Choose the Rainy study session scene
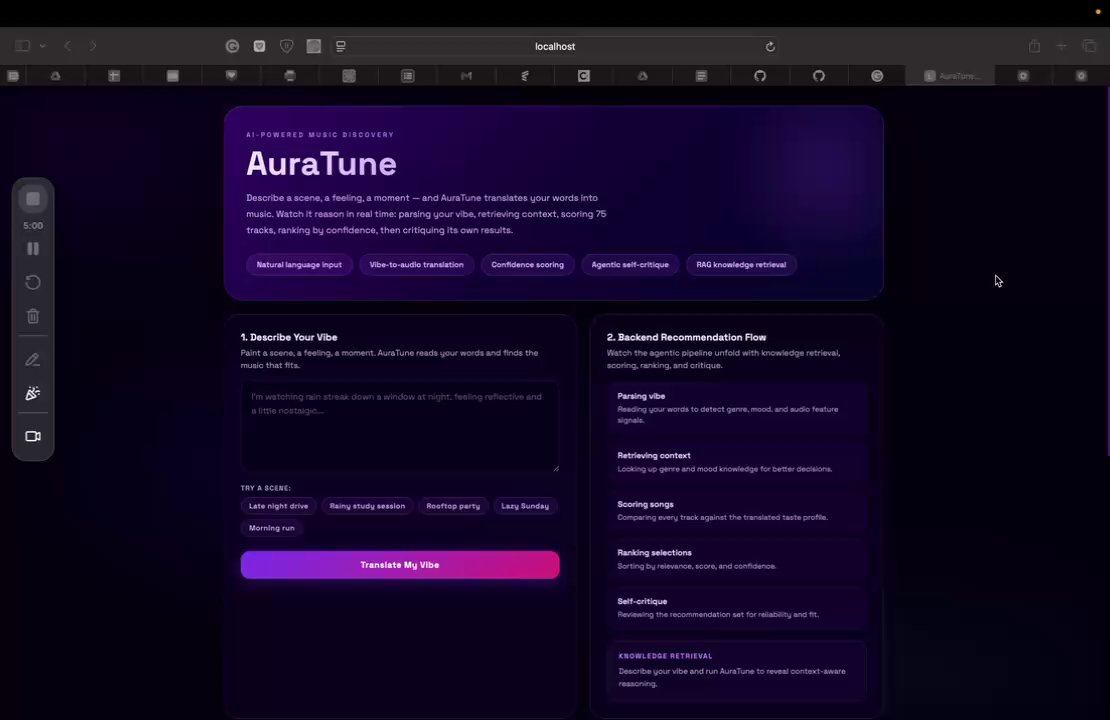 pyautogui.click(x=367, y=506)
